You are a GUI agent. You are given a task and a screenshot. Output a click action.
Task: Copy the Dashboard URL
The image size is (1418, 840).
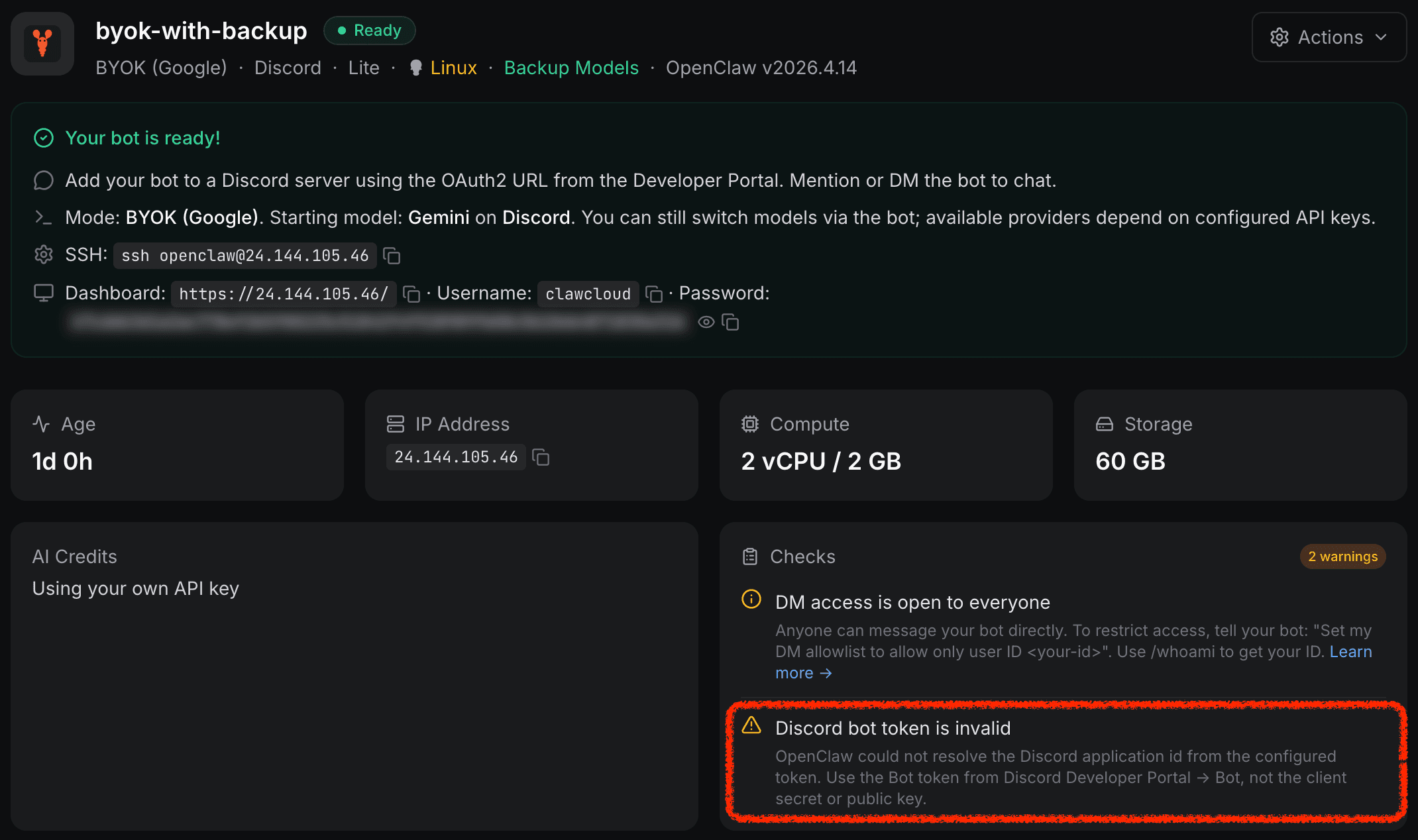[x=411, y=294]
